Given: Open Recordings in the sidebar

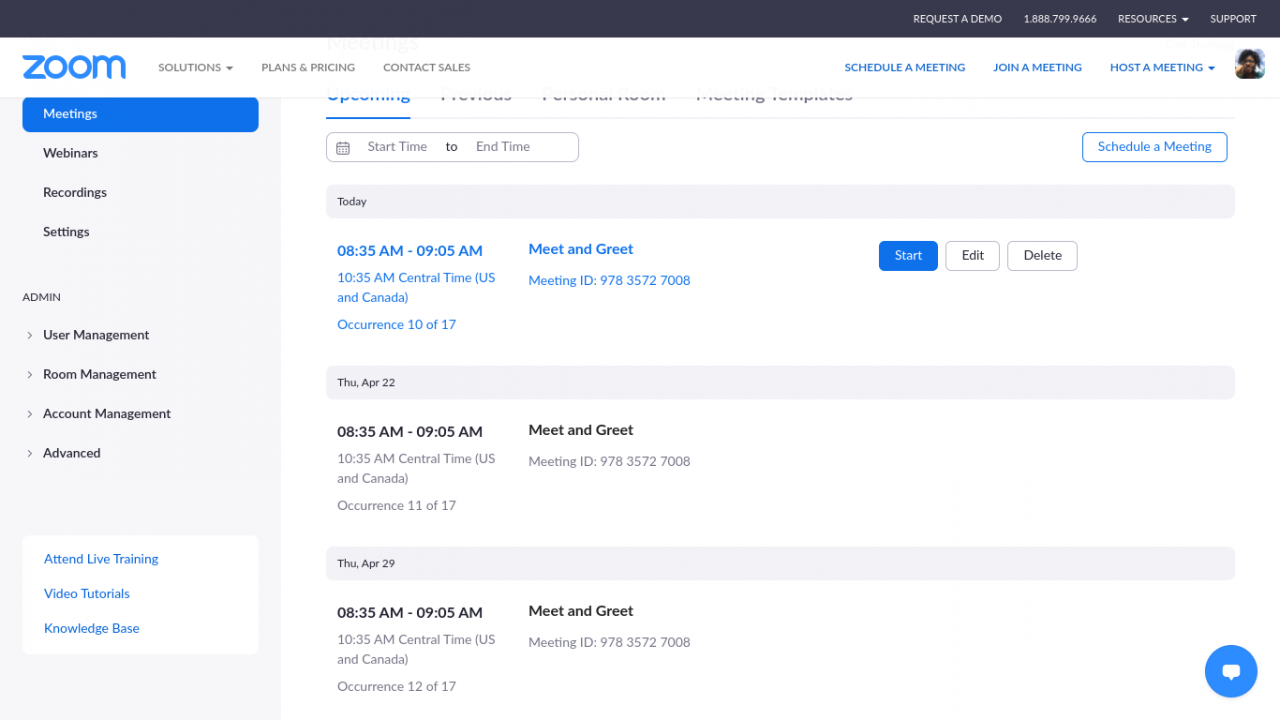Looking at the screenshot, I should (75, 192).
